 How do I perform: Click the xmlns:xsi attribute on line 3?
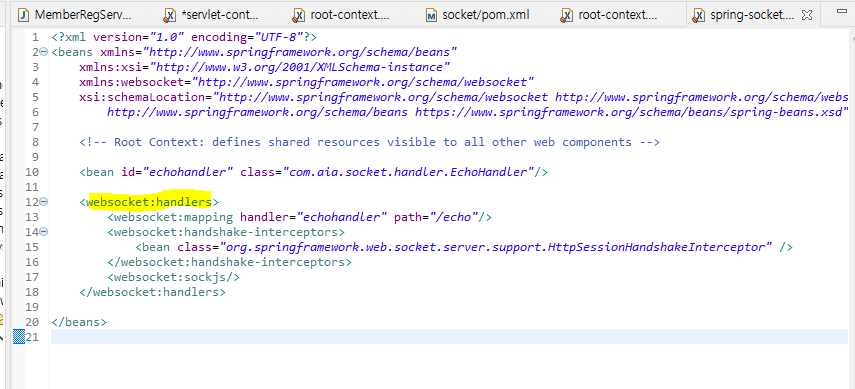[x=264, y=68]
